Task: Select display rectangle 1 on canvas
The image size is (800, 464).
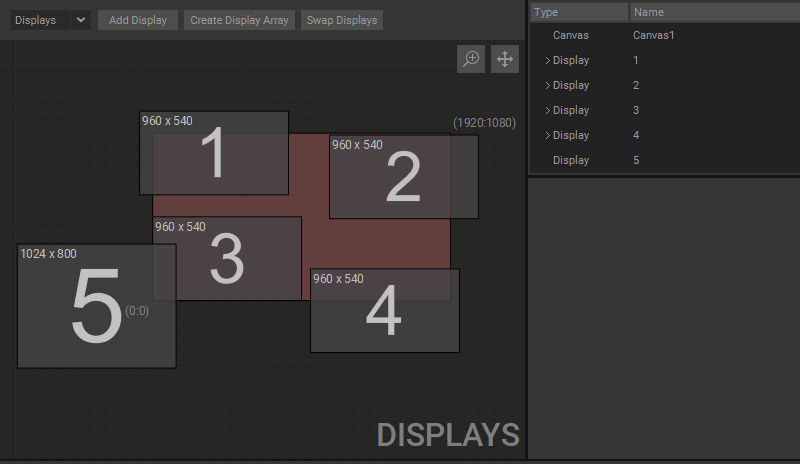Action: (214, 153)
